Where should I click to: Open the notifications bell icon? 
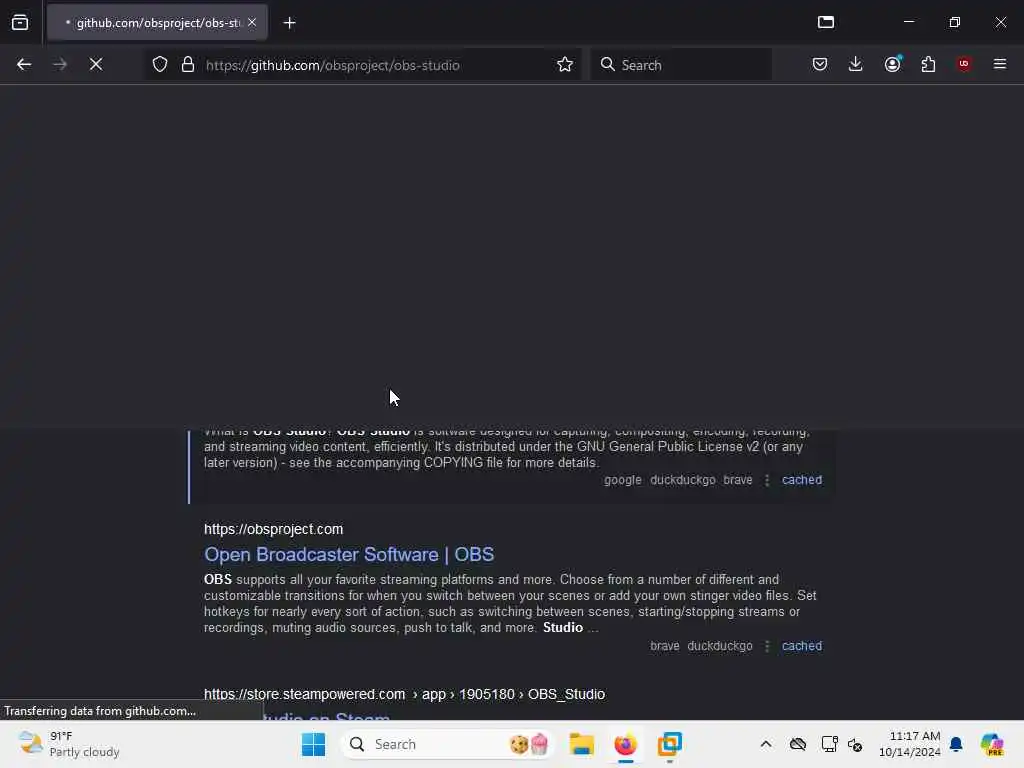956,744
